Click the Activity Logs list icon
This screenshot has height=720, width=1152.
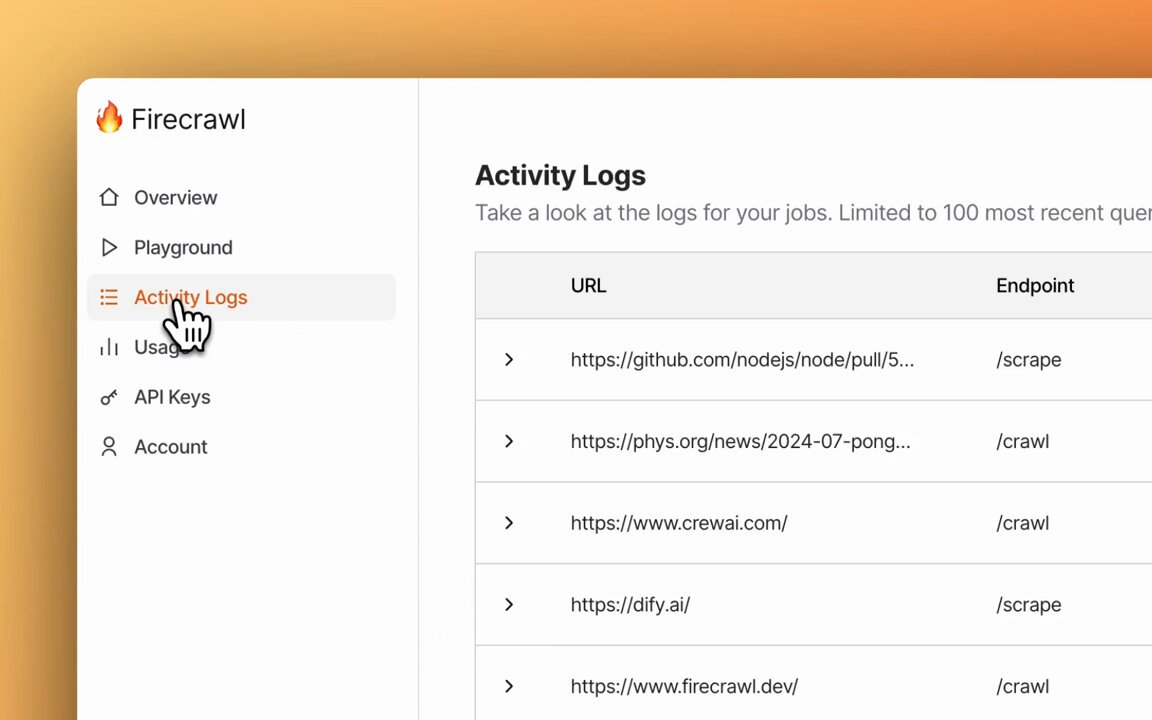(x=109, y=297)
